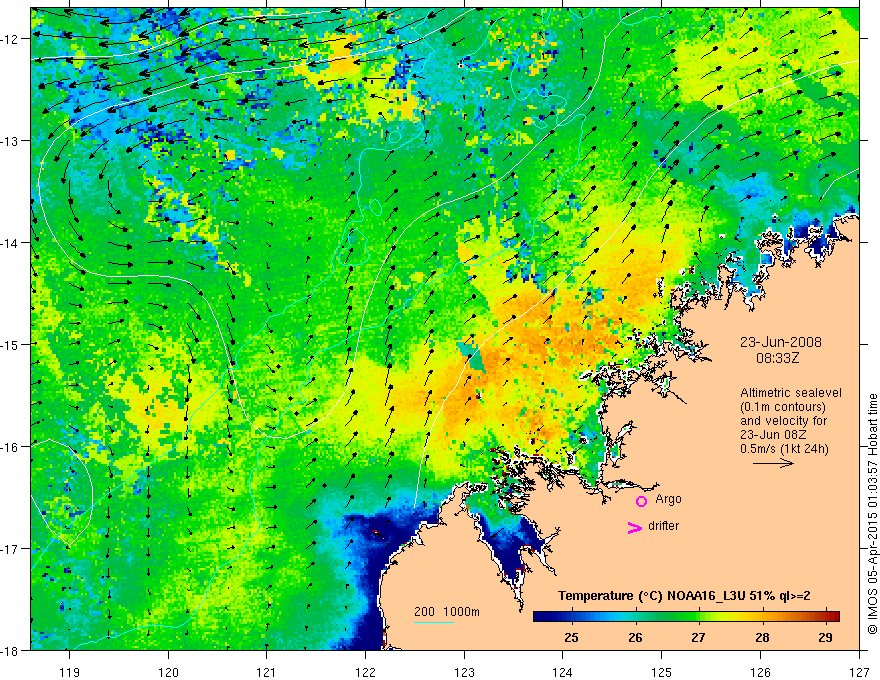Click the magenta drifter arrow legend symbol

coord(635,527)
